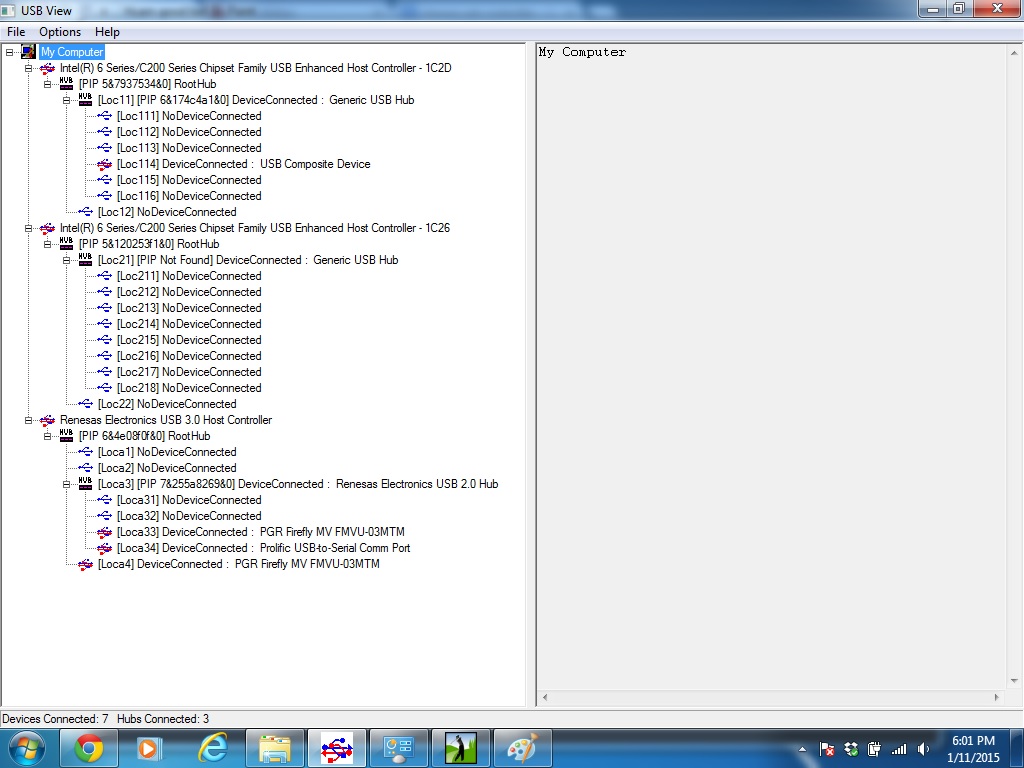Click the device icon for Loca33 PGR Firefly
The image size is (1024, 768).
click(x=104, y=532)
